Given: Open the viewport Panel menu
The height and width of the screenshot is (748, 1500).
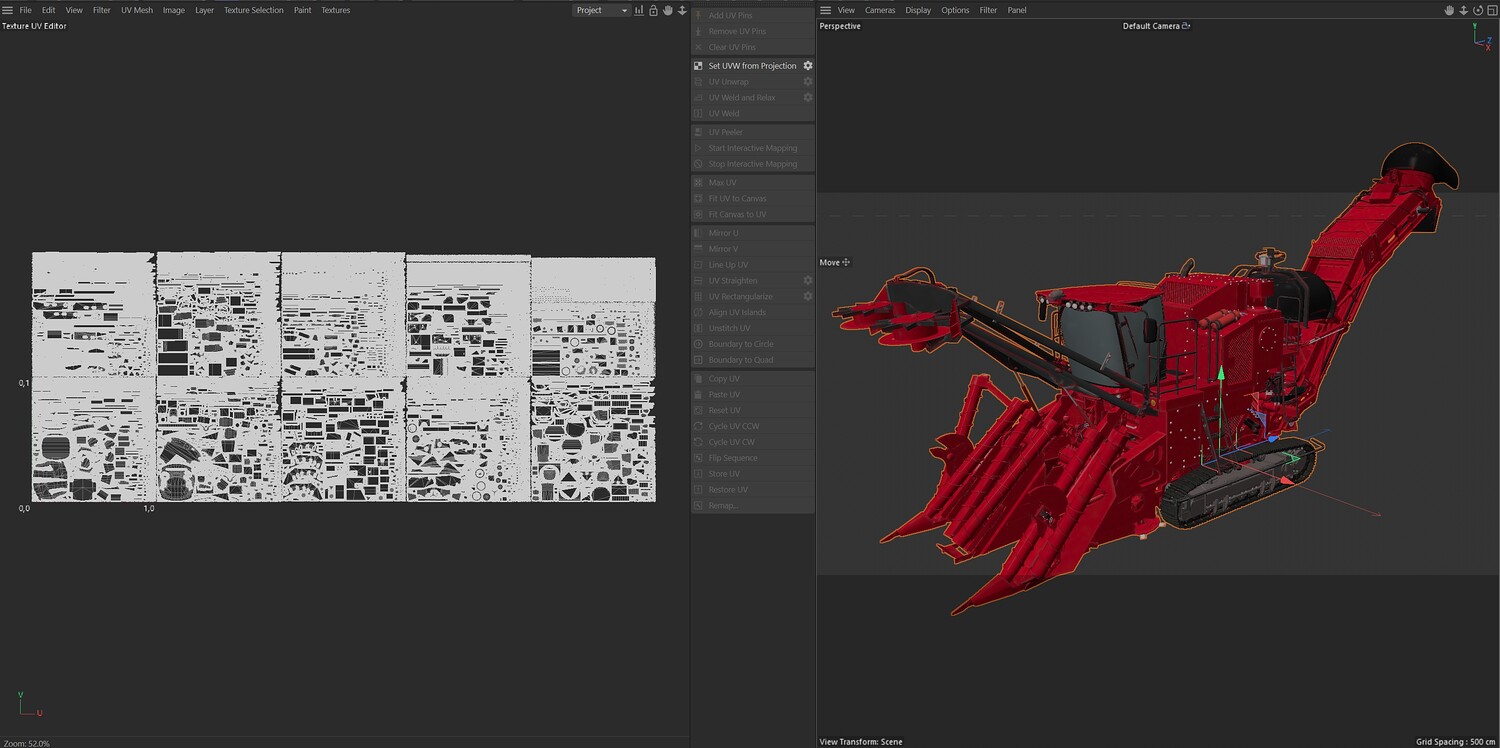Looking at the screenshot, I should click(1017, 10).
